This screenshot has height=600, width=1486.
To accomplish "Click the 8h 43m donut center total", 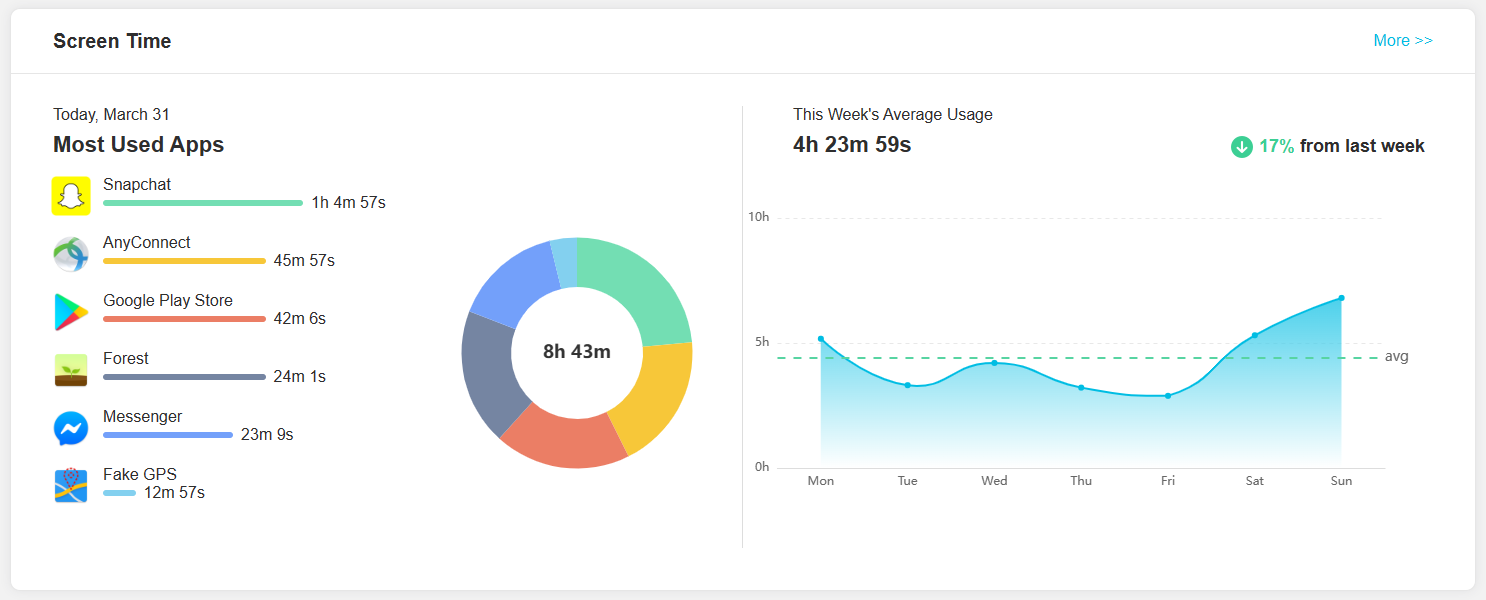I will [x=577, y=352].
